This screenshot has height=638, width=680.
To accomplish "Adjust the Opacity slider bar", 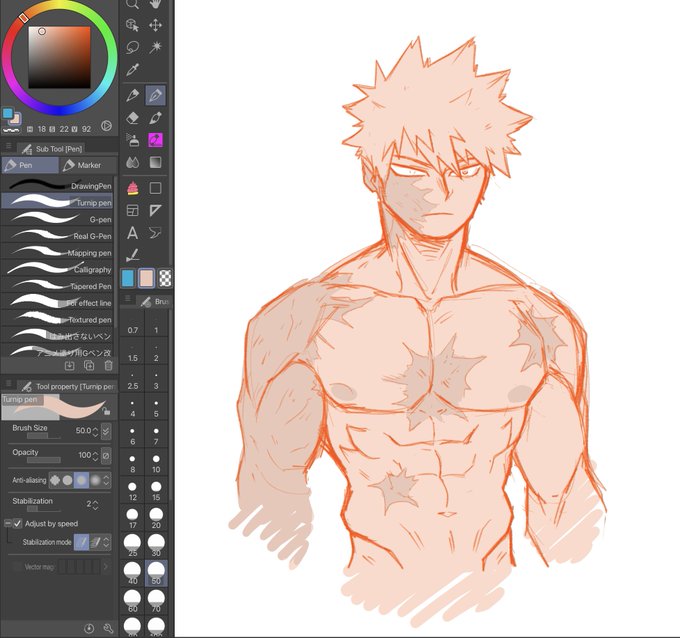I will coord(43,460).
